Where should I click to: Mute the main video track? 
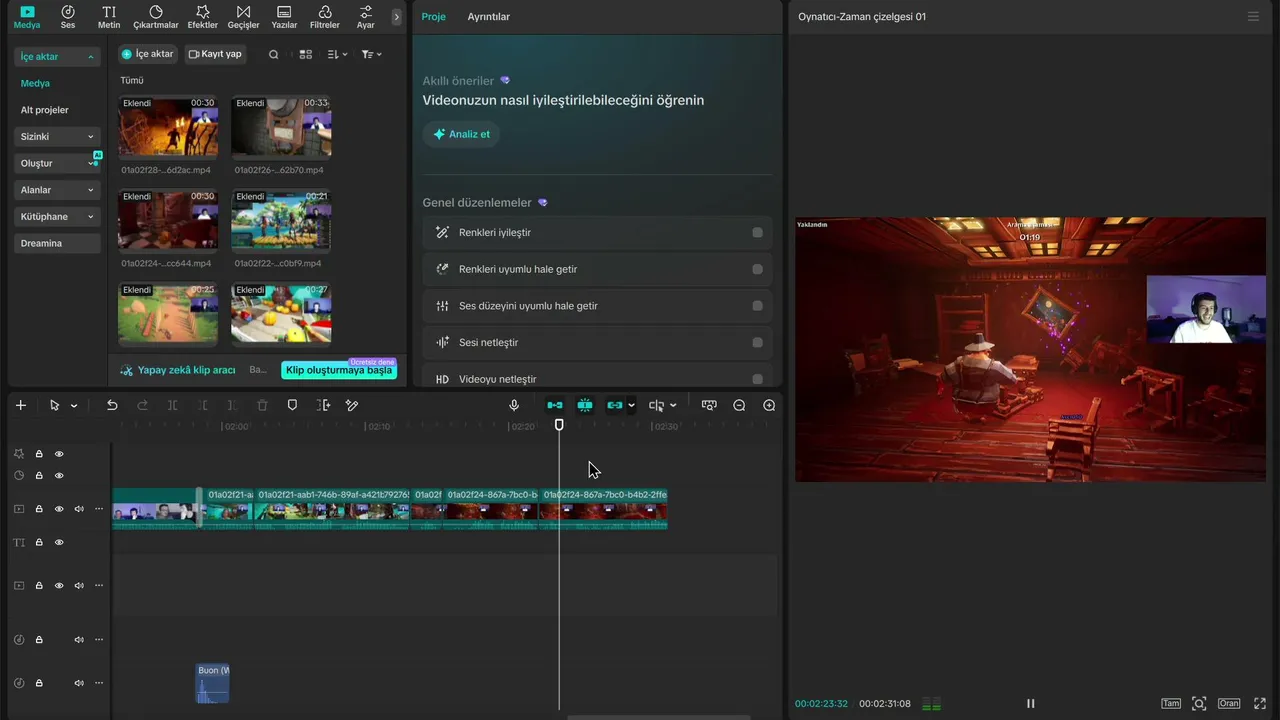[x=79, y=509]
